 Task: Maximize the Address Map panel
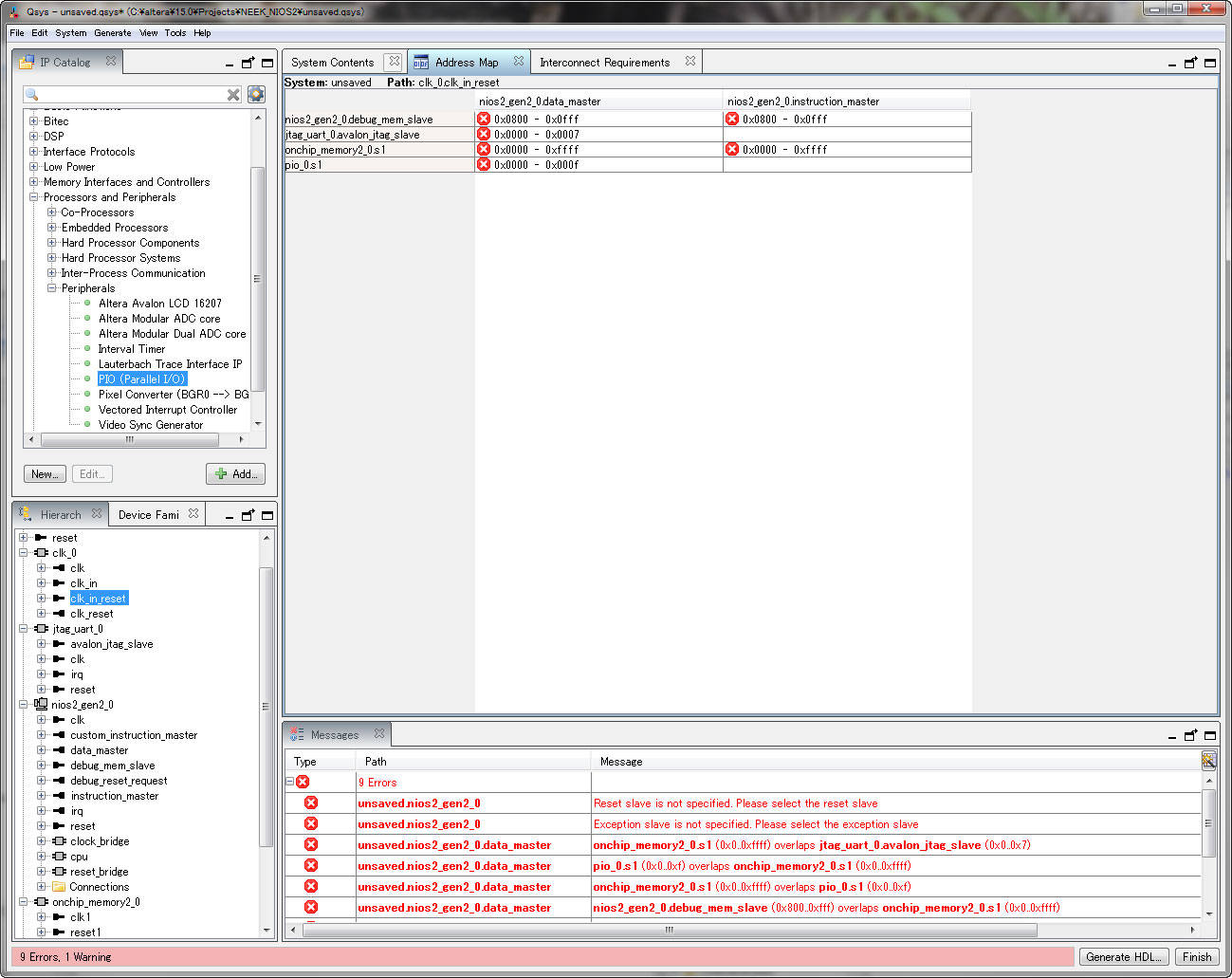pos(1210,63)
